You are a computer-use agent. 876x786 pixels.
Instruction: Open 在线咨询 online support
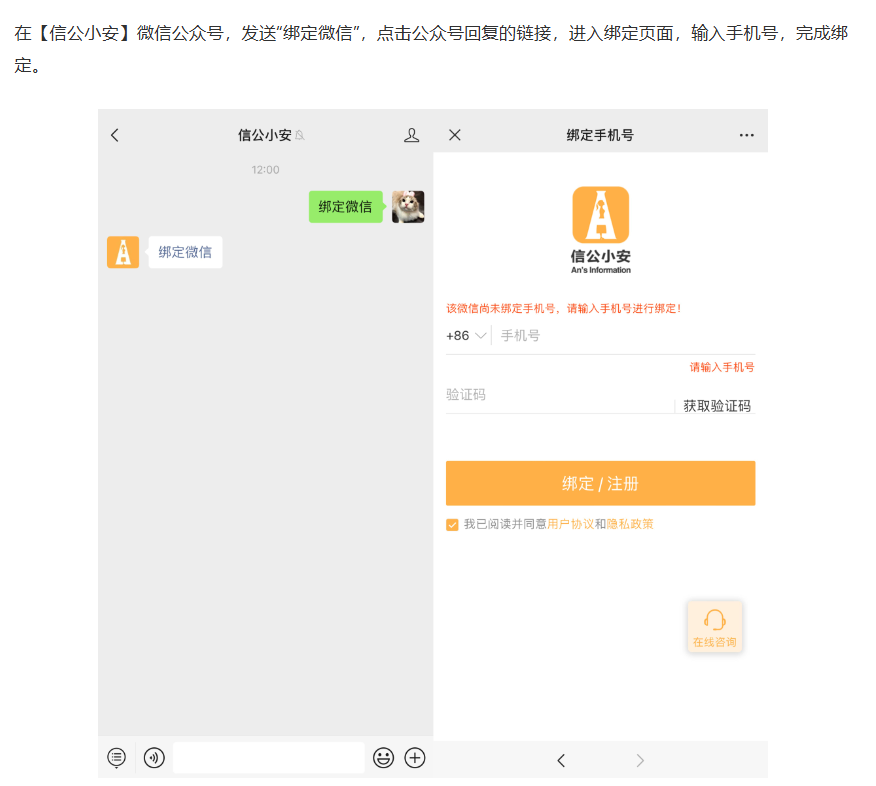(x=715, y=627)
